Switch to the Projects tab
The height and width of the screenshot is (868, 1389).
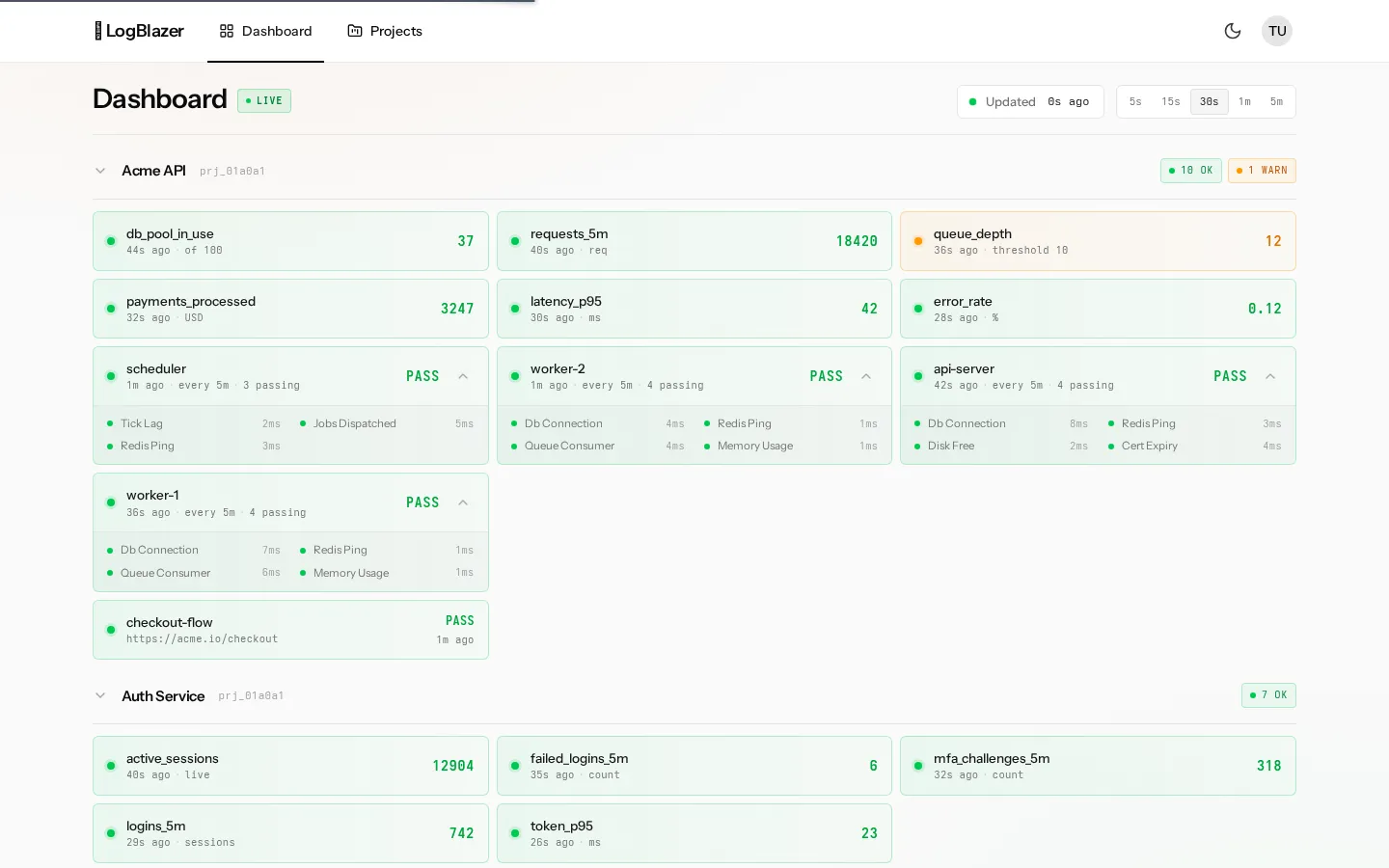pyautogui.click(x=385, y=31)
